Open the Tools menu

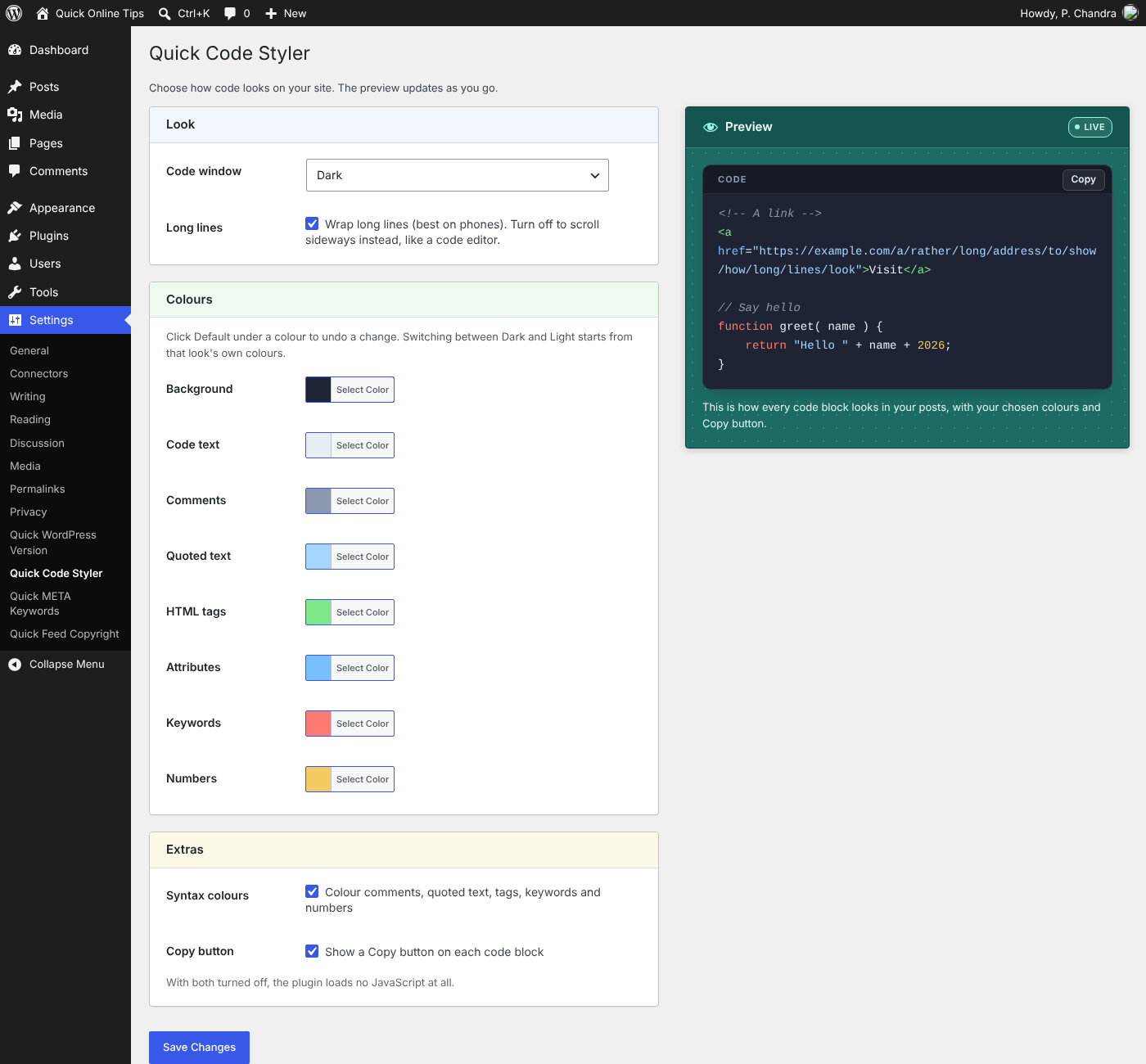(65, 292)
